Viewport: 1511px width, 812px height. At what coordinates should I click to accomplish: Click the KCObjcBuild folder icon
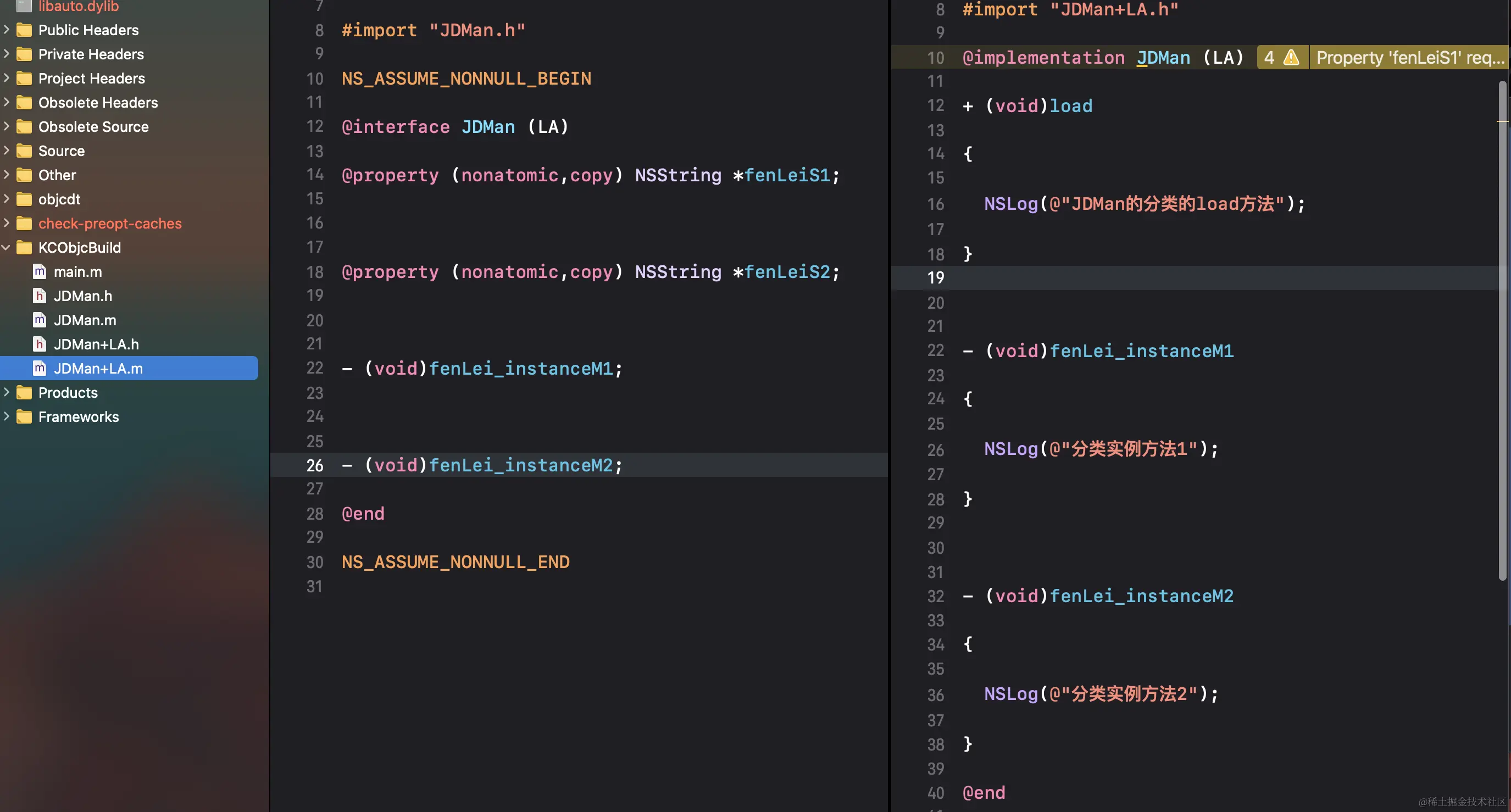click(x=24, y=248)
